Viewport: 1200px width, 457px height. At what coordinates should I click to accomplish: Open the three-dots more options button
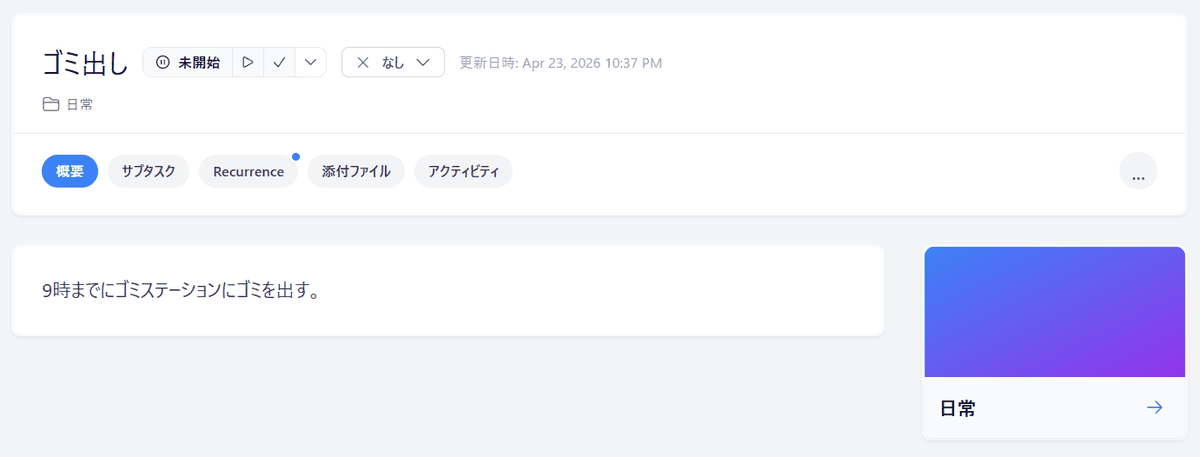(1137, 172)
